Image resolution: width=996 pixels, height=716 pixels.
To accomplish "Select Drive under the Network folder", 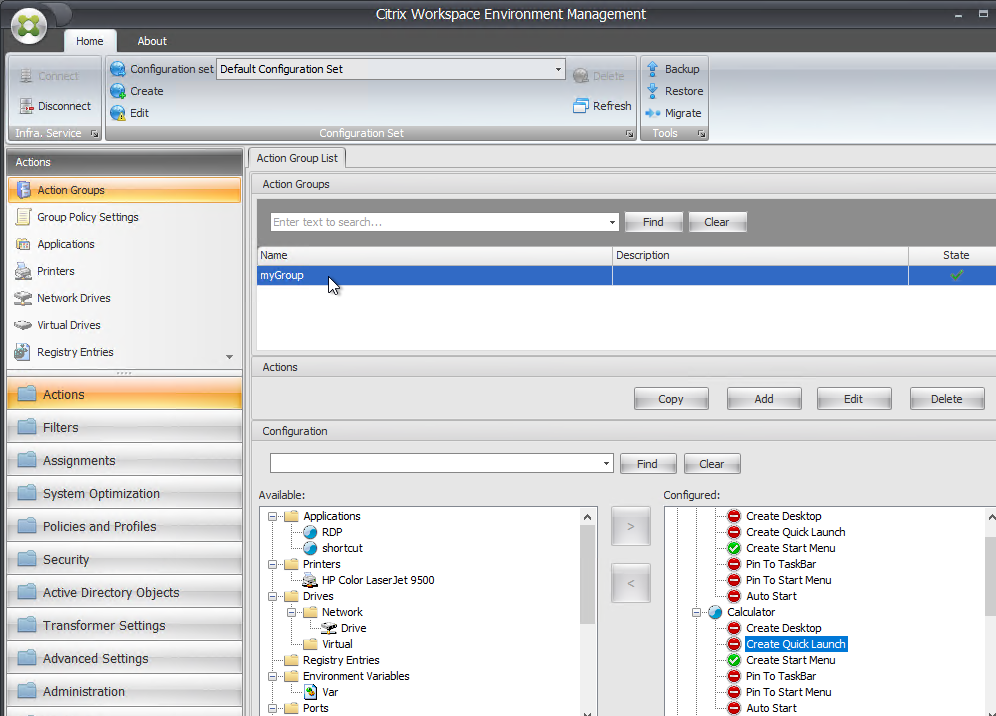I will [x=353, y=628].
